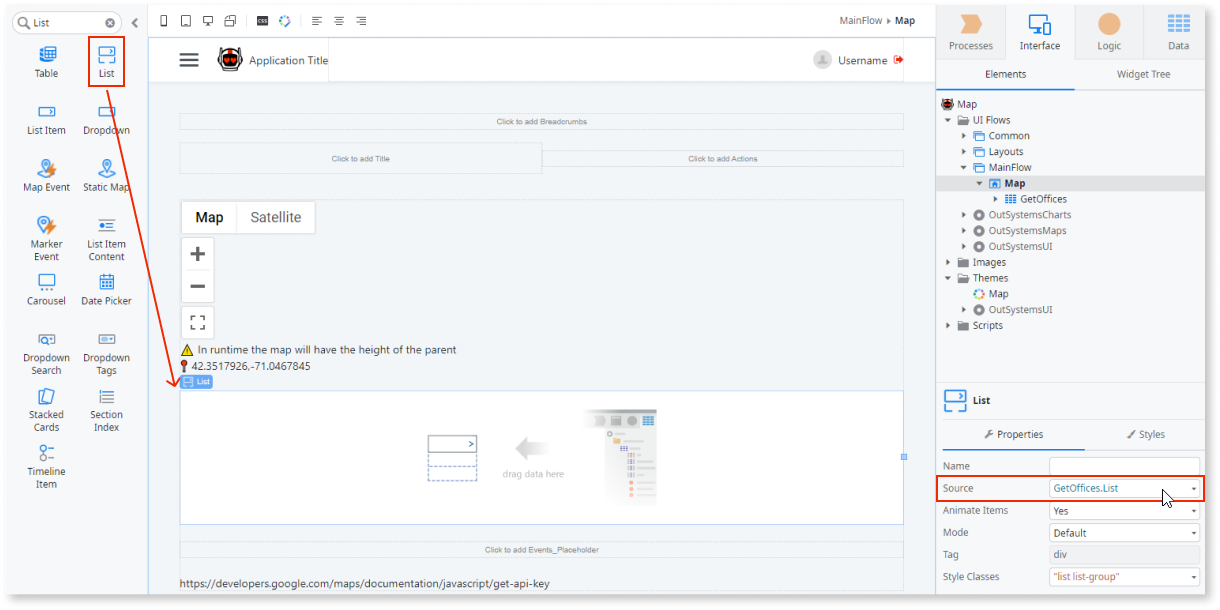
Task: Select the Static Map widget icon
Action: (106, 170)
